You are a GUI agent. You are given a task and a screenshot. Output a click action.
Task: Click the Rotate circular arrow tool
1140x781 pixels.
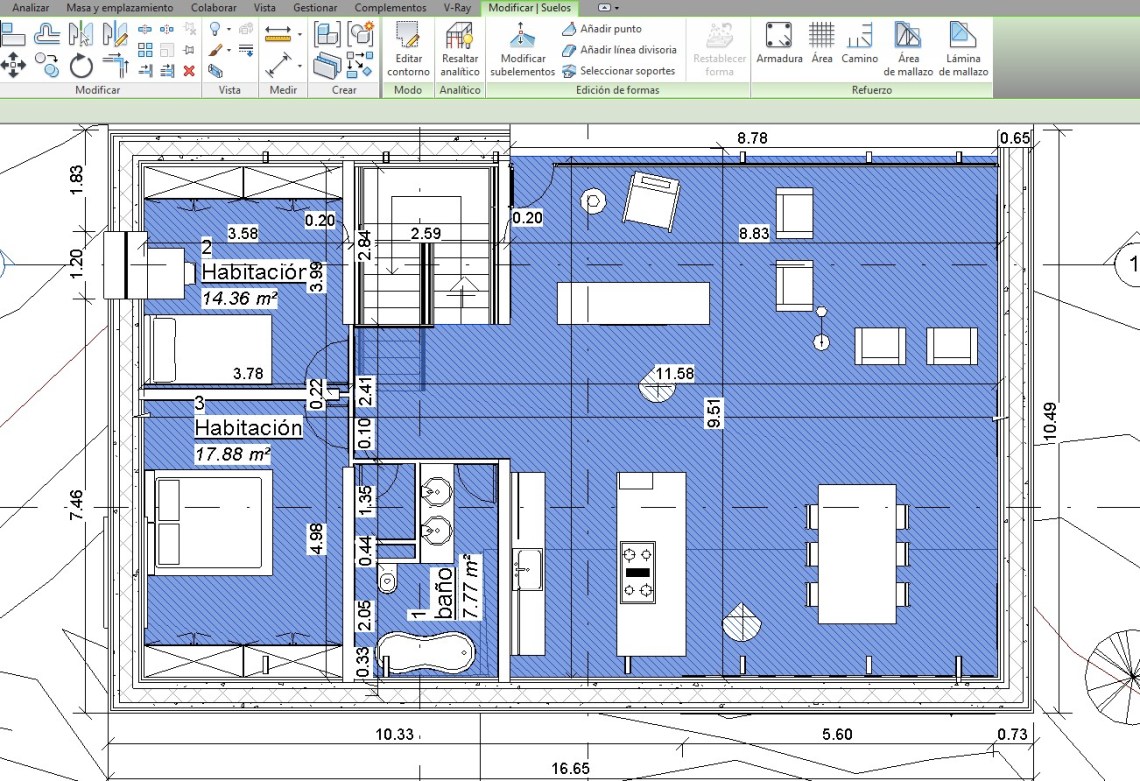coord(81,67)
